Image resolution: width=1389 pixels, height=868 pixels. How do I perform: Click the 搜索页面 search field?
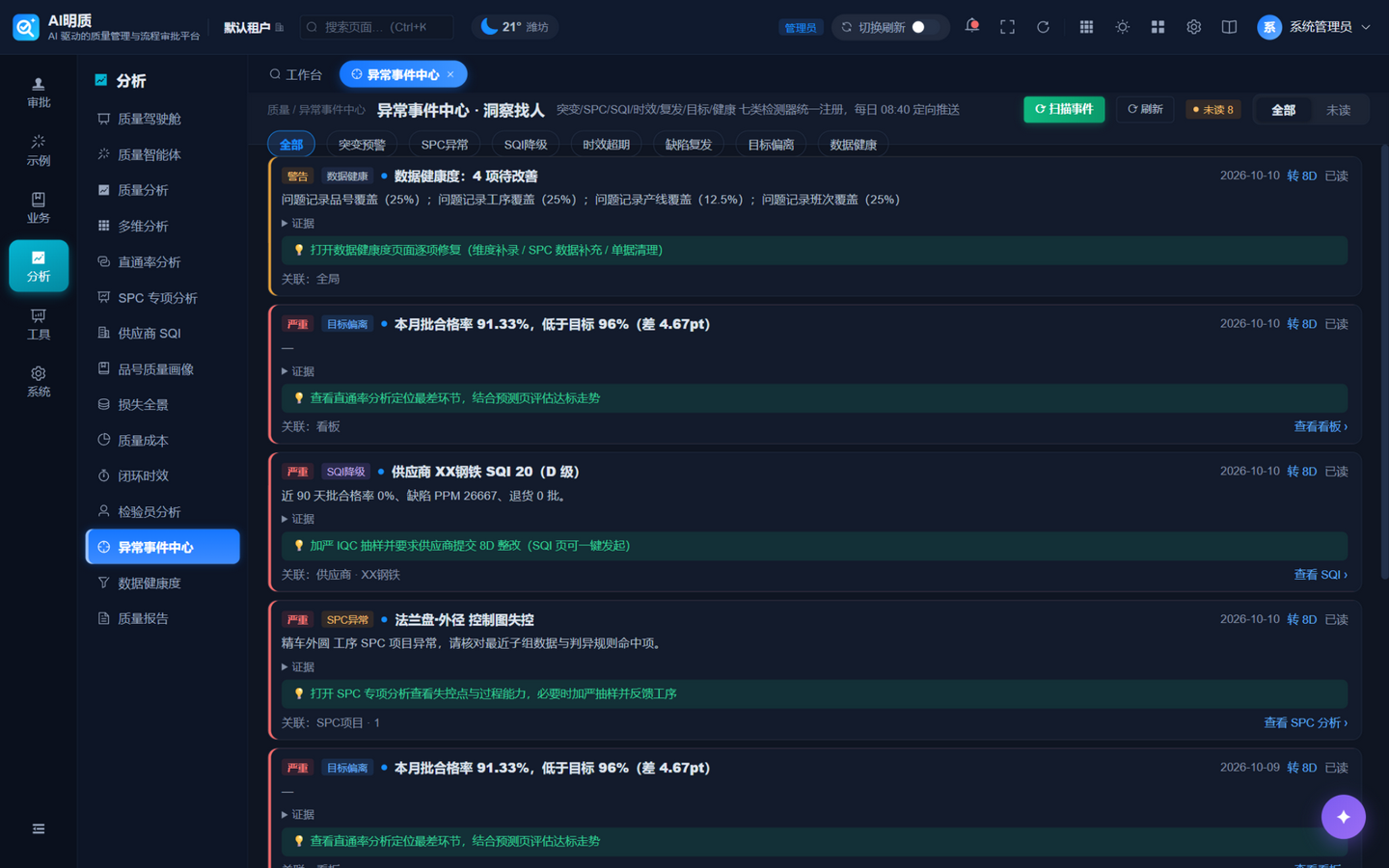(376, 27)
